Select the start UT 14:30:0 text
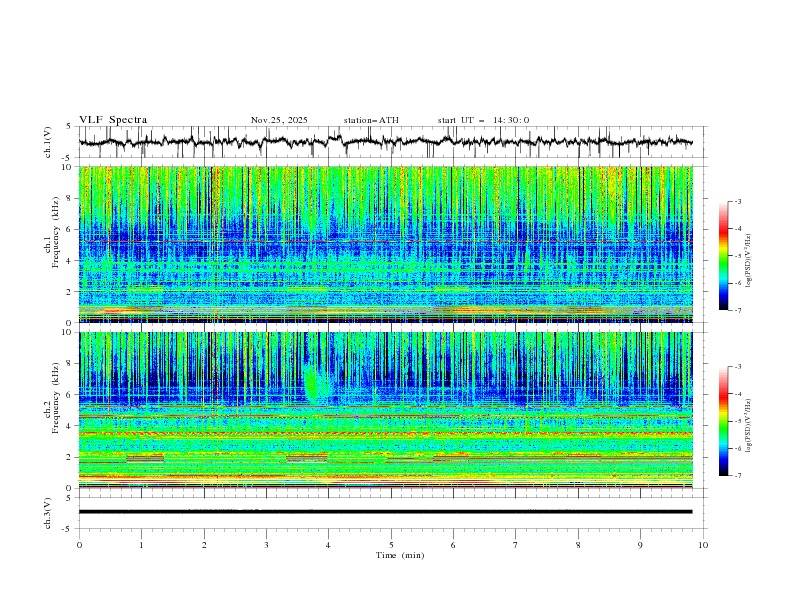Image resolution: width=792 pixels, height=612 pixels. click(483, 120)
